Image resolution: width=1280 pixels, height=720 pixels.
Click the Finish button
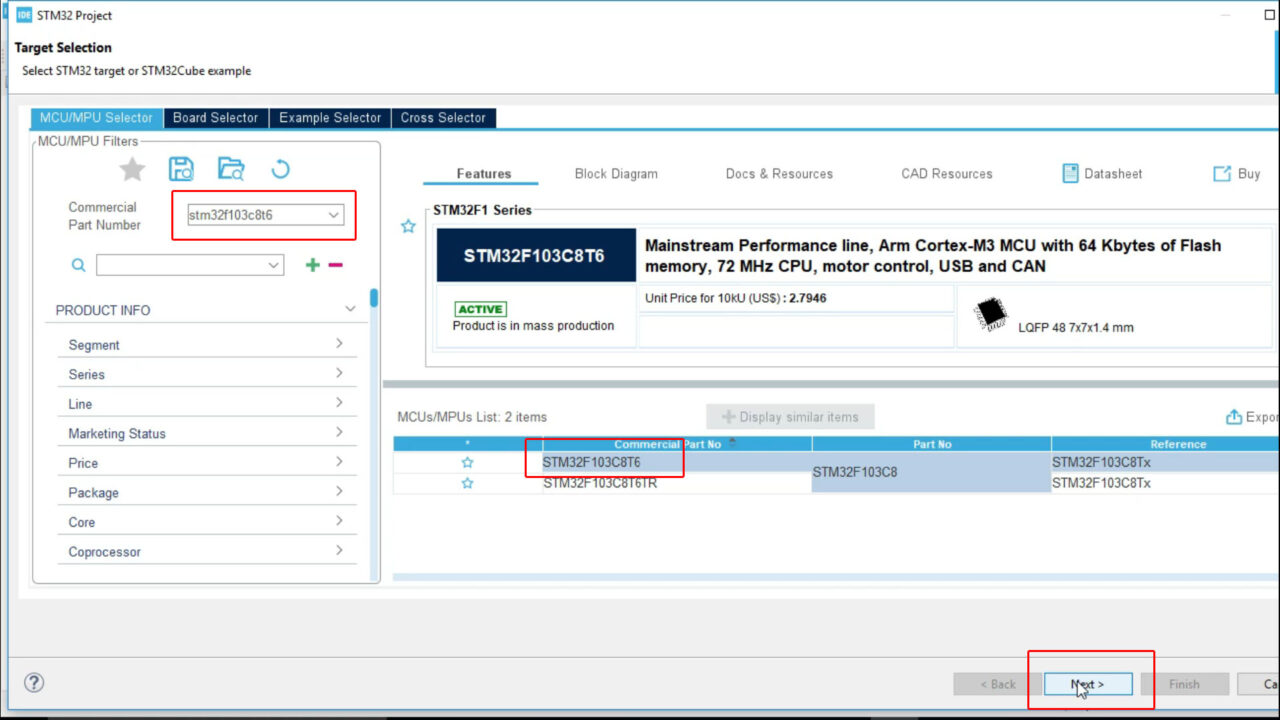[1184, 684]
